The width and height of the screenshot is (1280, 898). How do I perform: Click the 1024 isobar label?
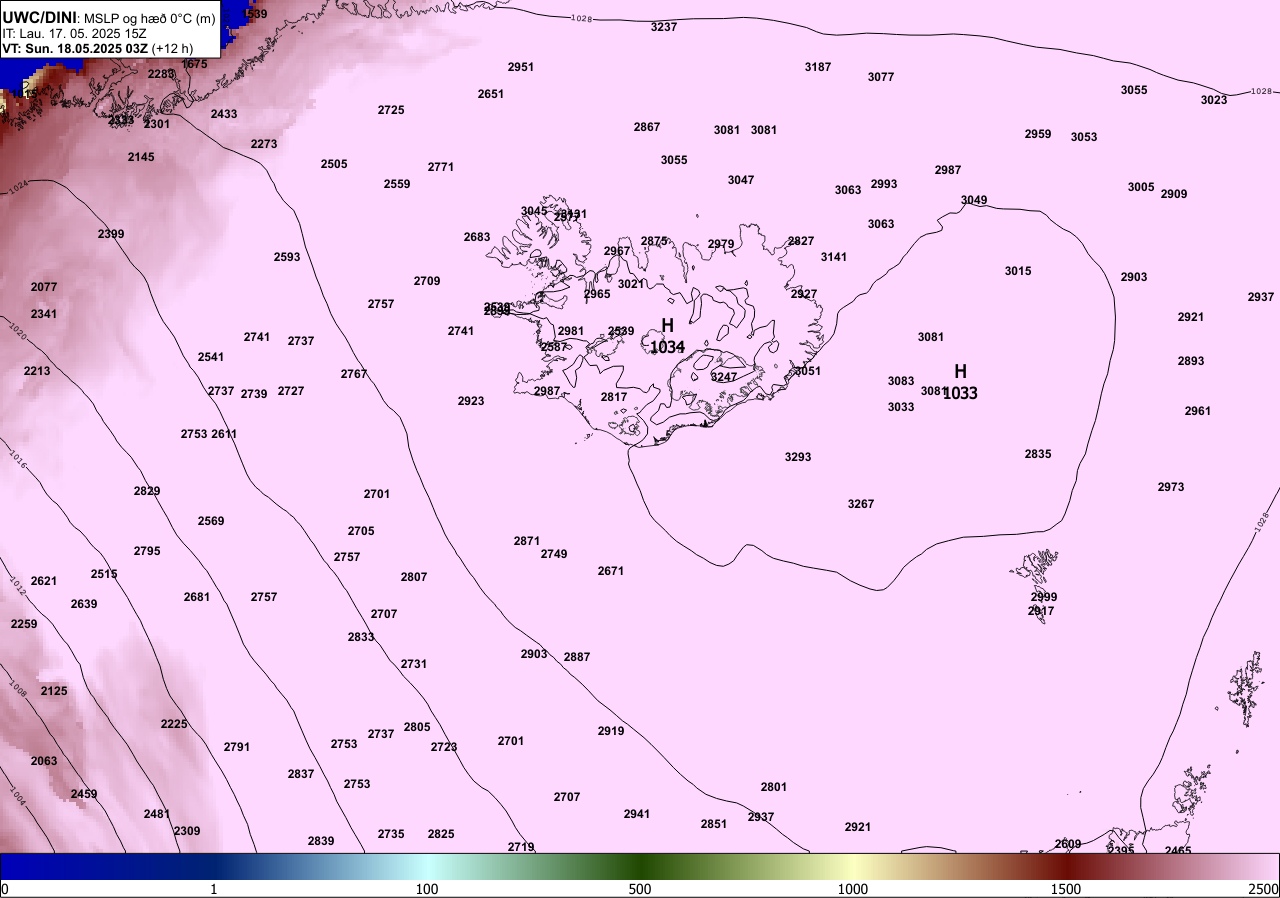[x=18, y=186]
